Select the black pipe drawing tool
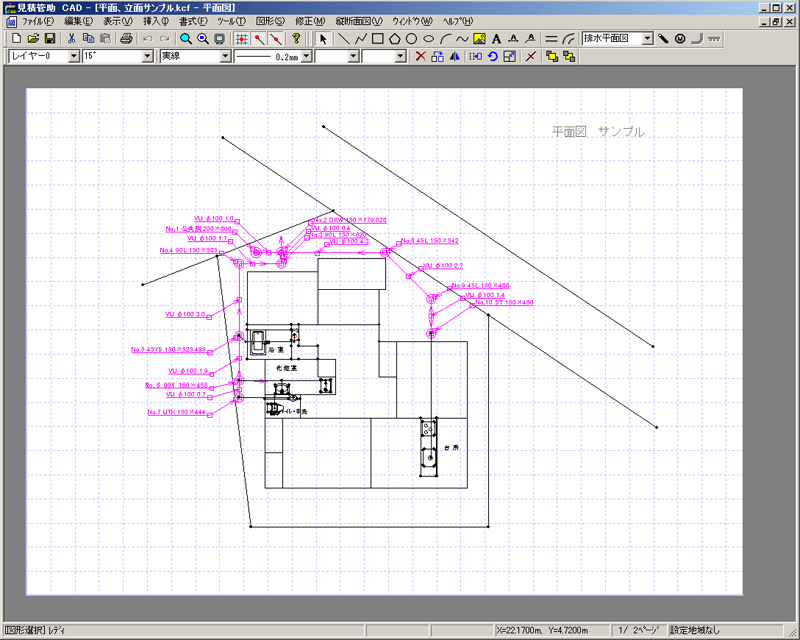The height and width of the screenshot is (640, 800). pos(663,39)
